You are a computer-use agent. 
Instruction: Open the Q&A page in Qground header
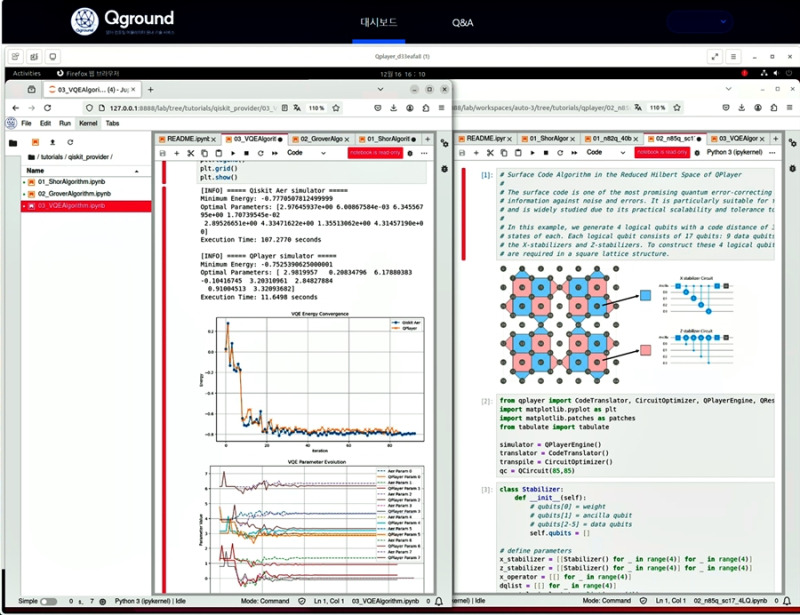(462, 22)
